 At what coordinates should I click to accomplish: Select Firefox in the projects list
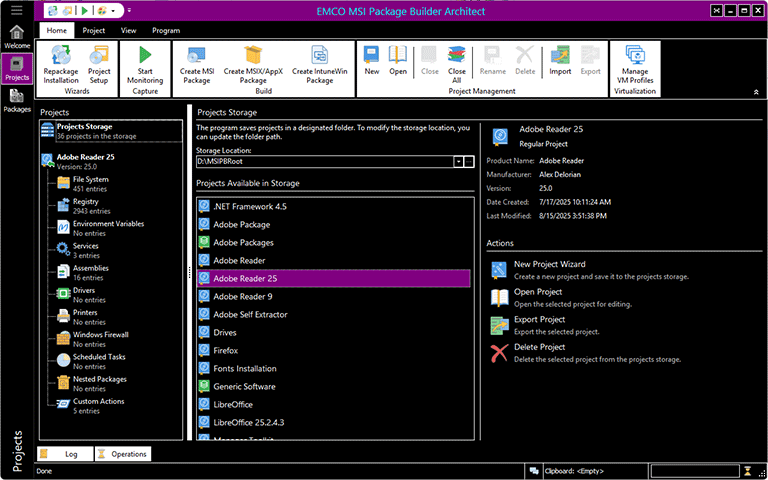click(225, 351)
